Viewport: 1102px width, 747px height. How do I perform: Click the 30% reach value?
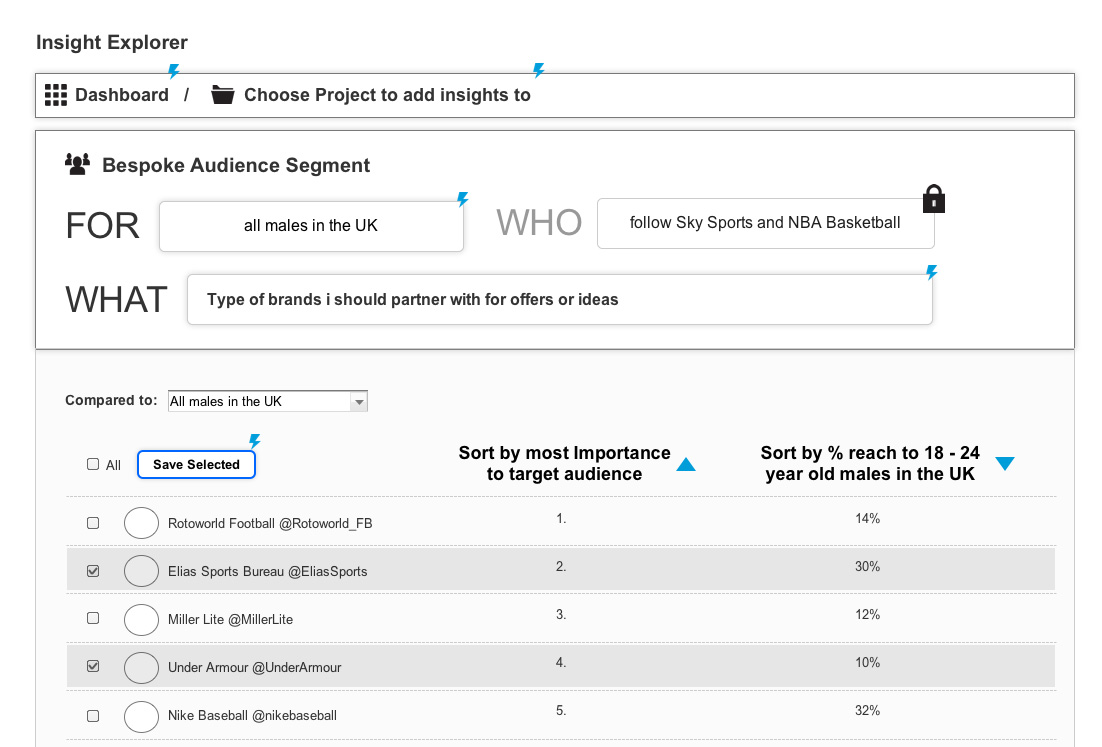pyautogui.click(x=867, y=566)
